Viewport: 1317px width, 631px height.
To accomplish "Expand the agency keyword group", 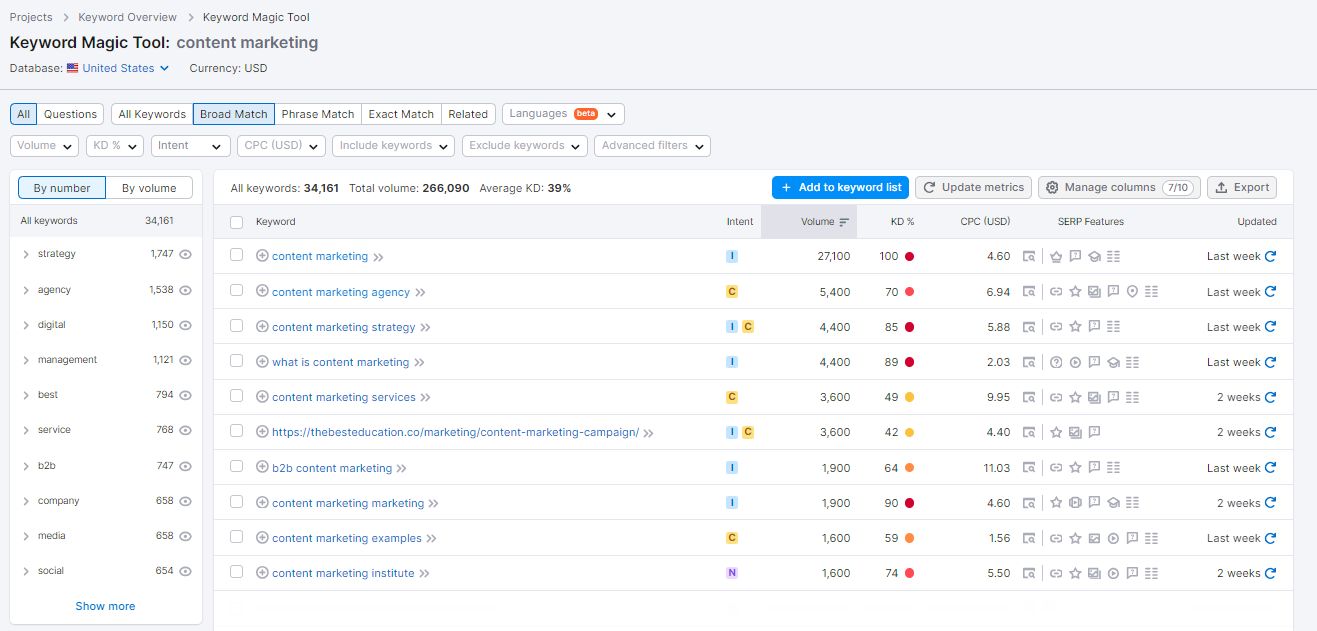I will 26,290.
